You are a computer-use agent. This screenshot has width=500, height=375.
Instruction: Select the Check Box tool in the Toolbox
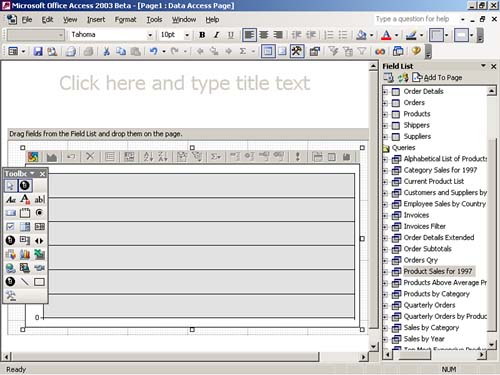click(x=11, y=227)
